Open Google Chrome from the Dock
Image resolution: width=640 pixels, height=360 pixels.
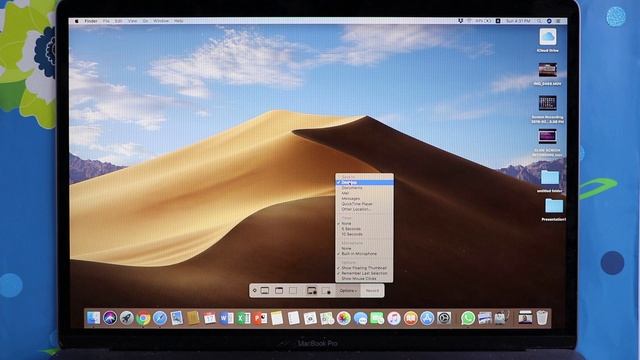143,318
